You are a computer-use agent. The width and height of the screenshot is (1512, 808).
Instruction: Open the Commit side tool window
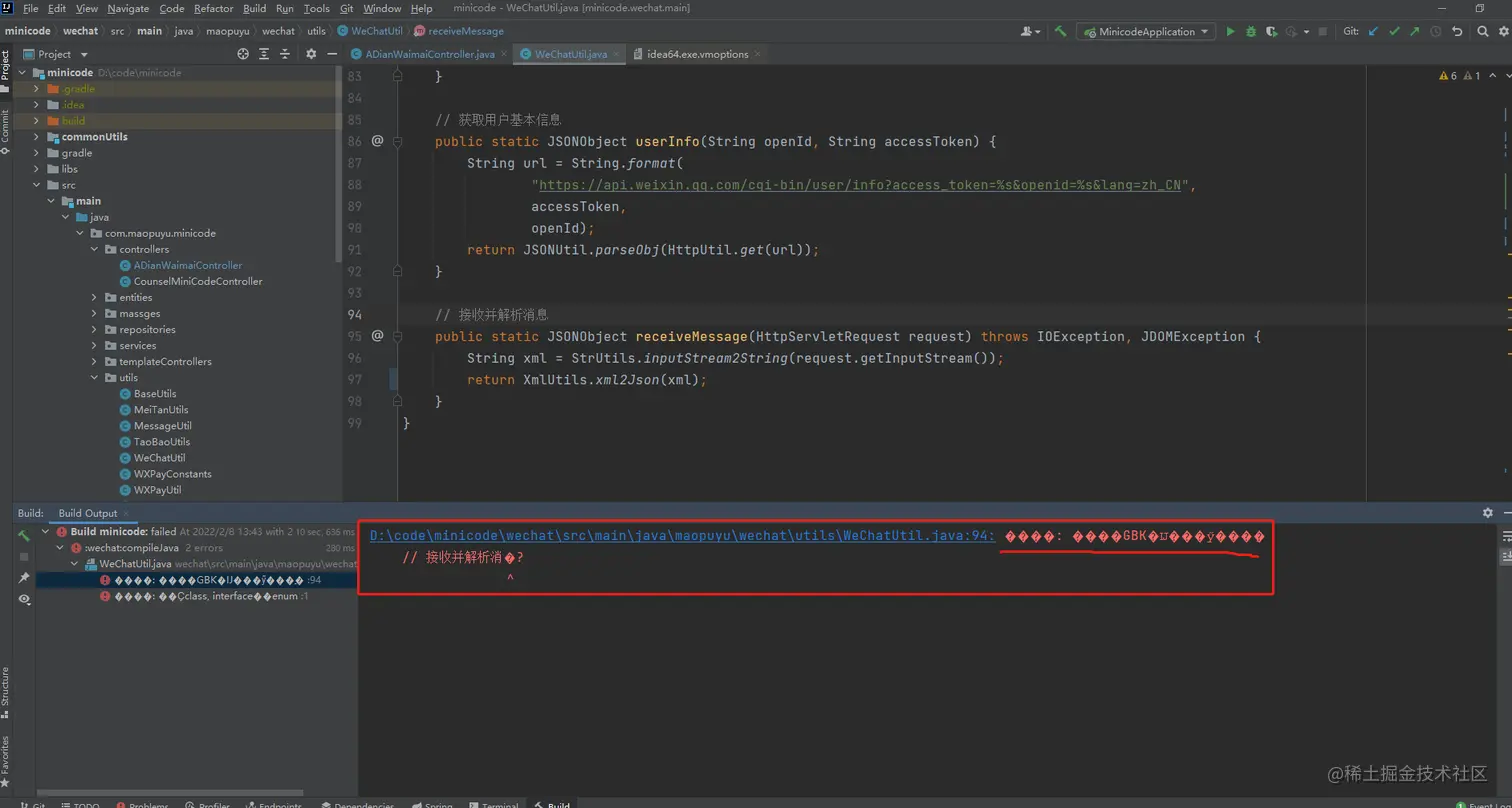[5, 131]
